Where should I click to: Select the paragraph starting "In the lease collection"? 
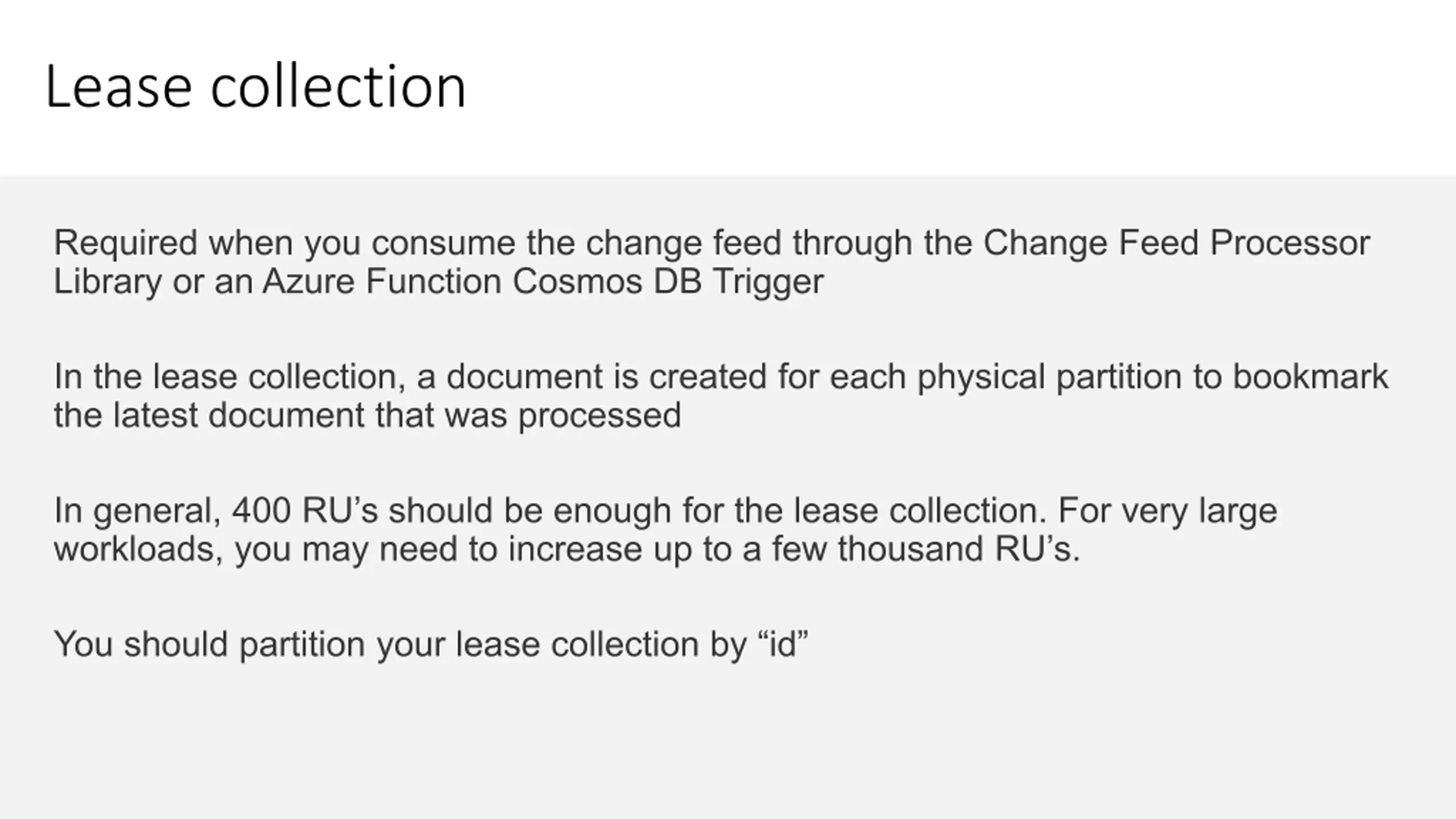coord(721,396)
